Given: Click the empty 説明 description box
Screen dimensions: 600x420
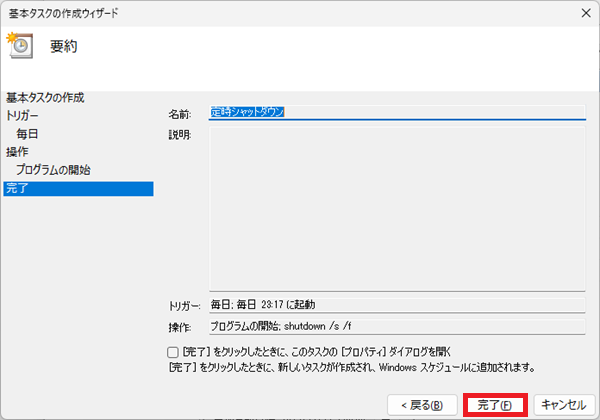Looking at the screenshot, I should pyautogui.click(x=397, y=209).
